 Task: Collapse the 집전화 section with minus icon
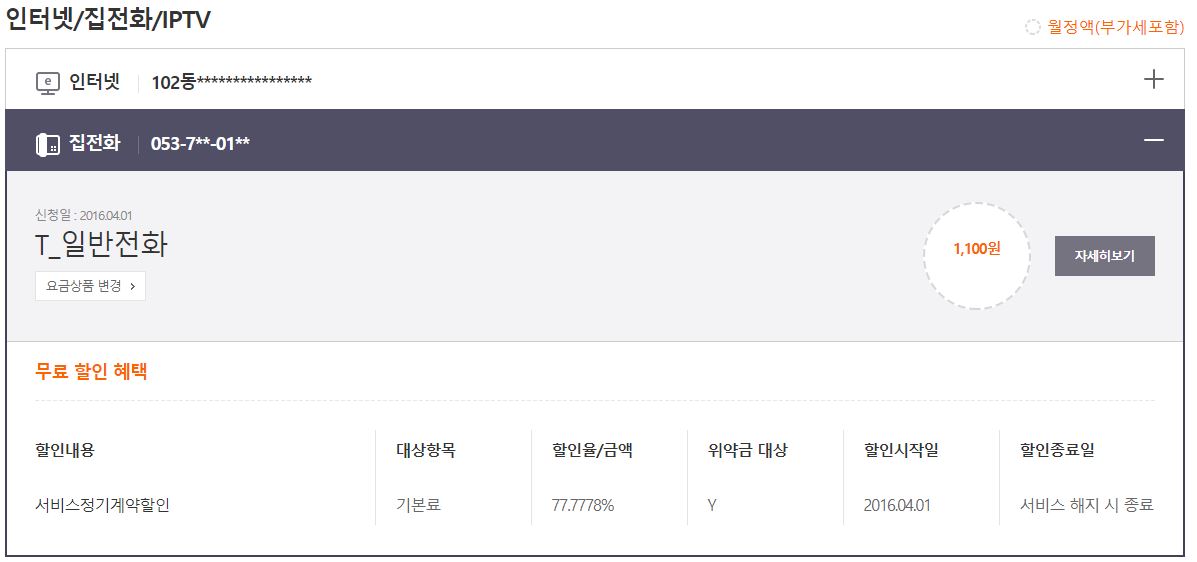pyautogui.click(x=1153, y=141)
